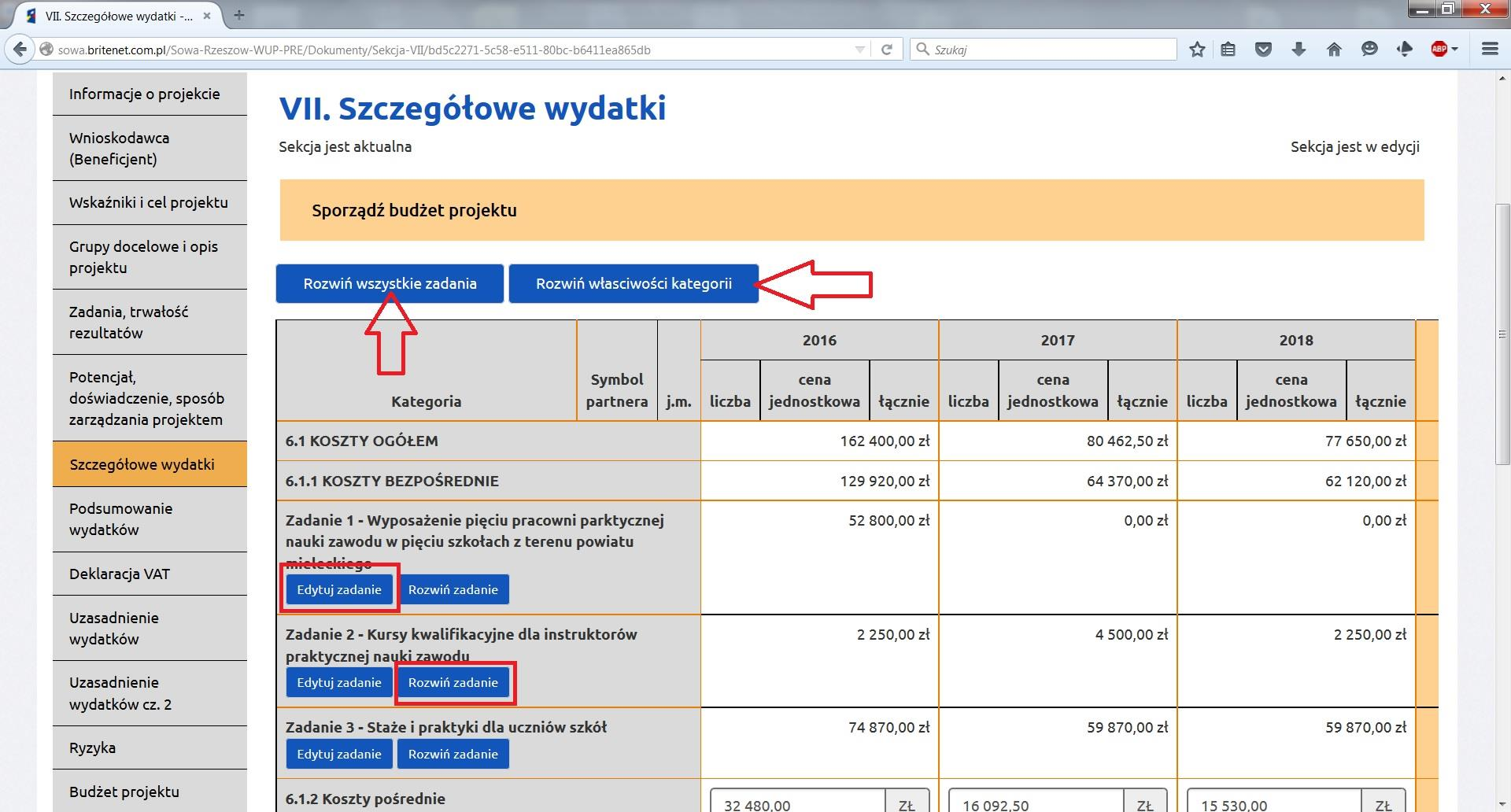Open Zadania, trwałość rezultatów section

click(x=150, y=322)
